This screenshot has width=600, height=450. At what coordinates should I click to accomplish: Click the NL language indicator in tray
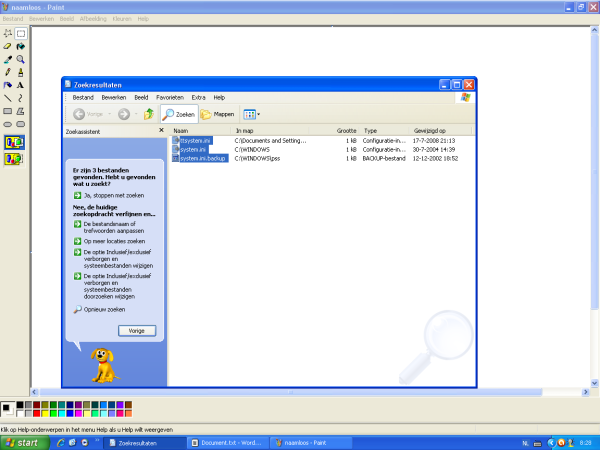[525, 443]
